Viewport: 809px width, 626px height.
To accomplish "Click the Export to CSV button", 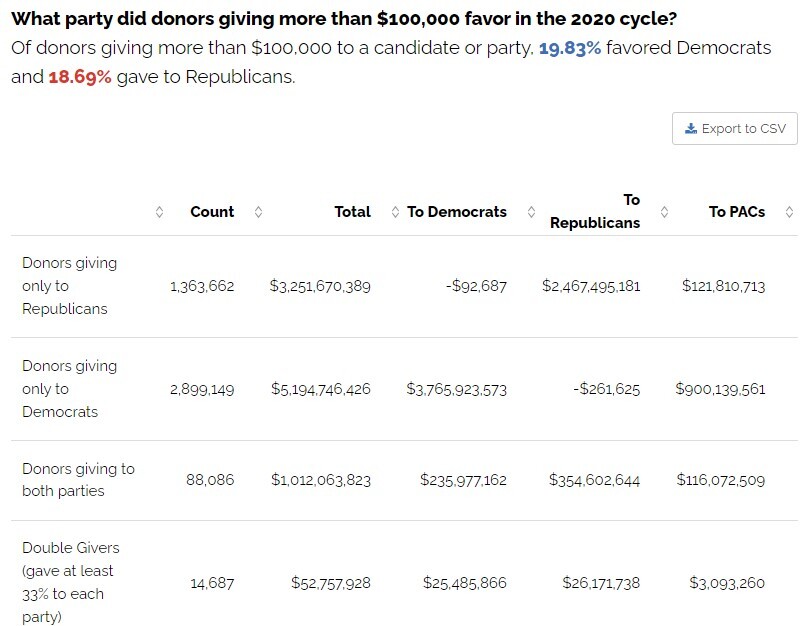I will 734,129.
